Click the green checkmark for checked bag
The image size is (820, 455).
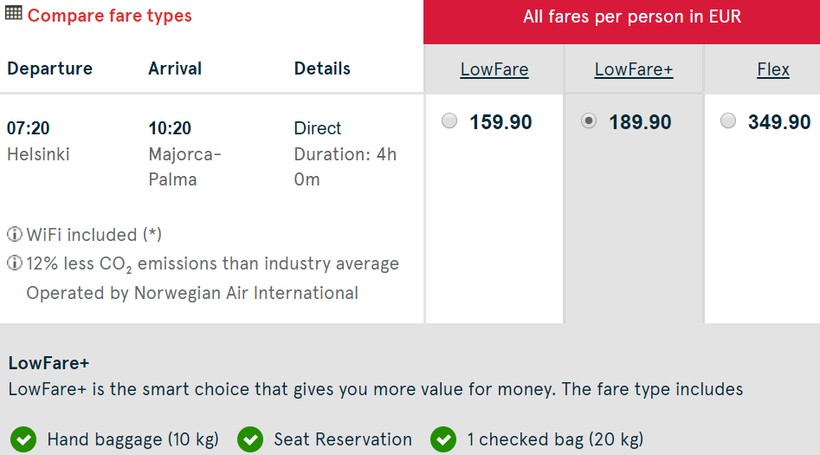pos(443,439)
